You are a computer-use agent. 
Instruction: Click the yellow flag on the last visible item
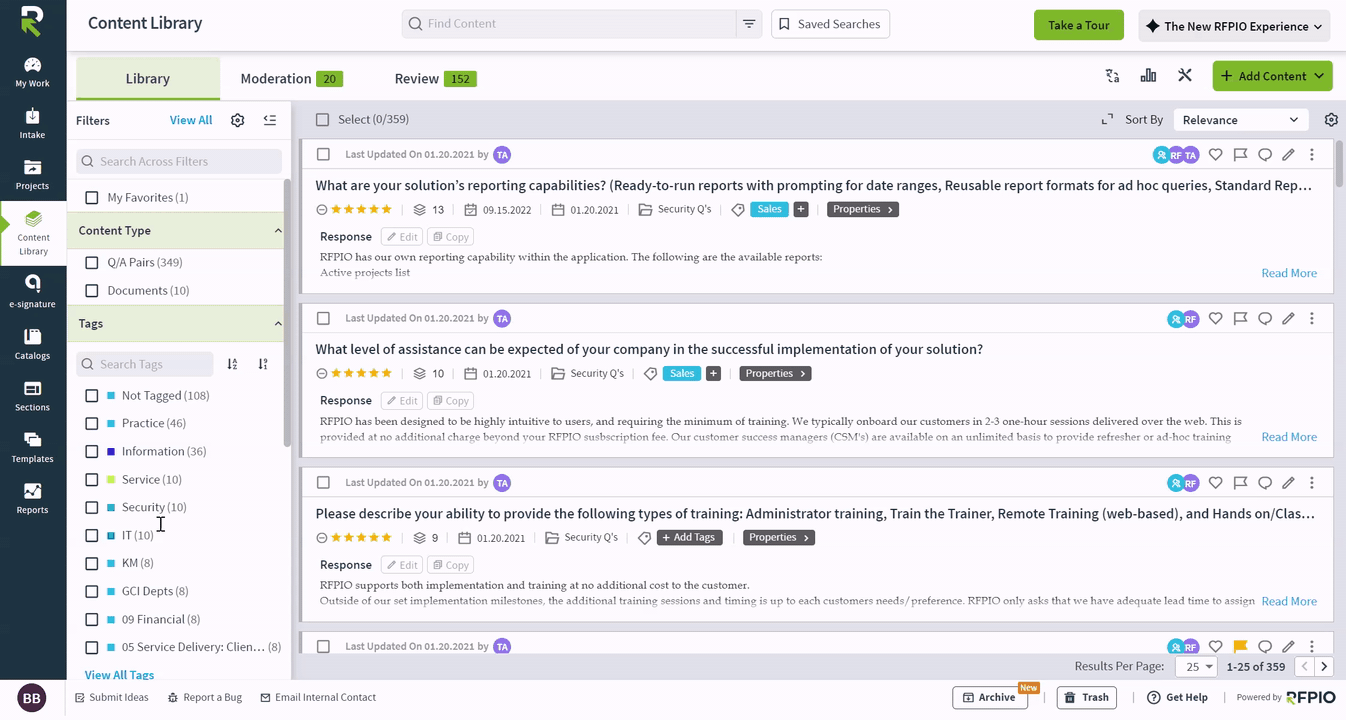click(1240, 647)
